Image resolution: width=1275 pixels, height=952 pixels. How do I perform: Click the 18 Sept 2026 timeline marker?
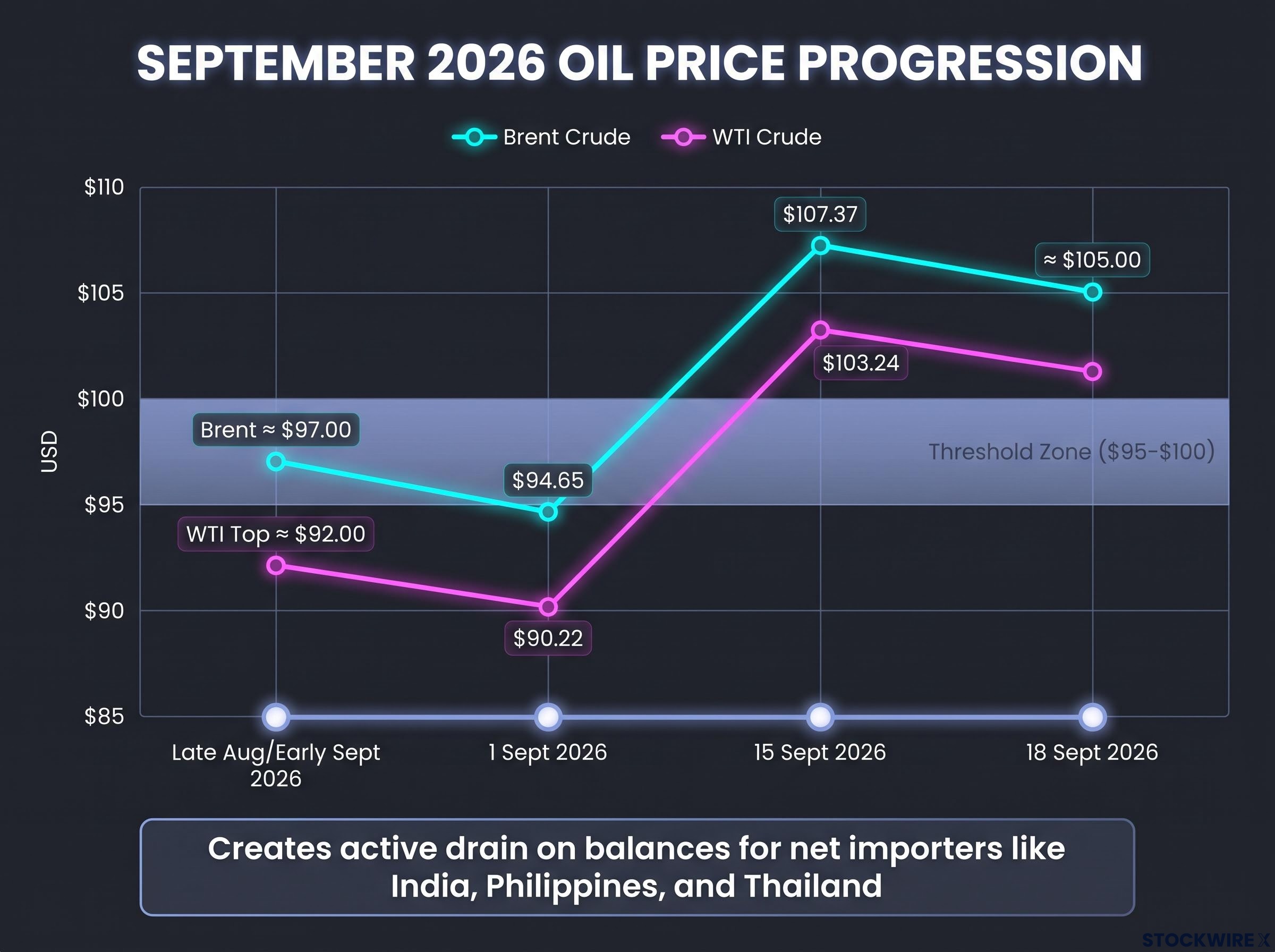pyautogui.click(x=1092, y=718)
